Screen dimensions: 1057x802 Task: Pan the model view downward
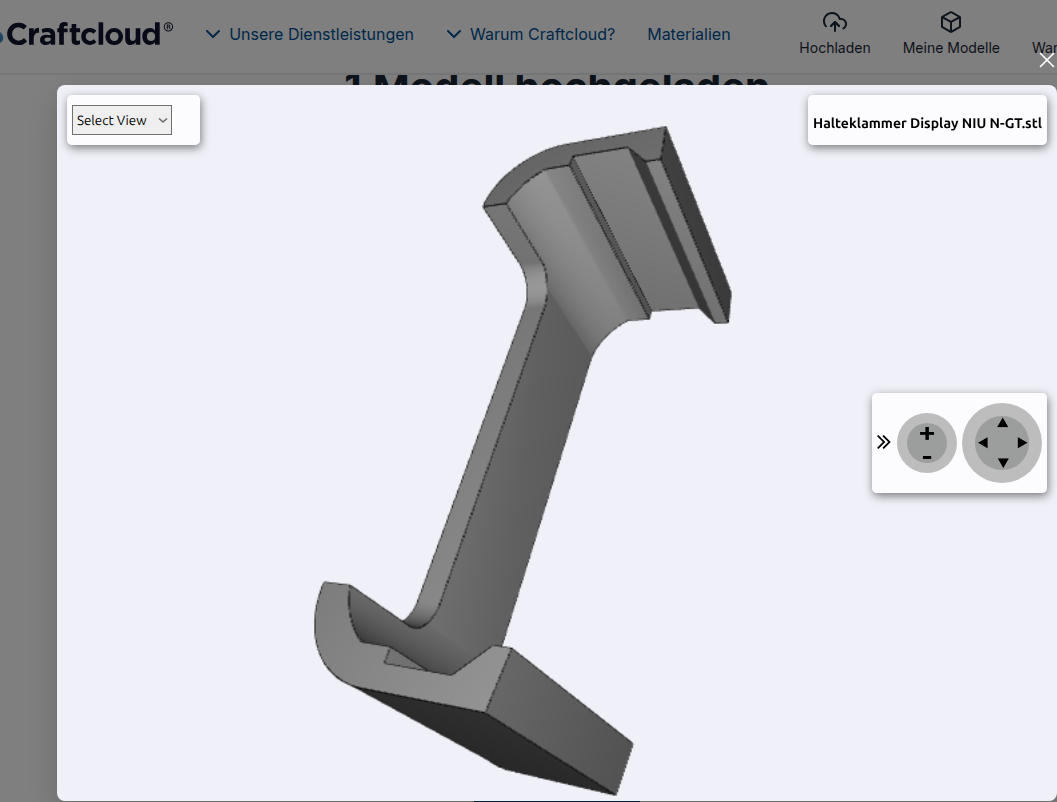coord(1002,463)
